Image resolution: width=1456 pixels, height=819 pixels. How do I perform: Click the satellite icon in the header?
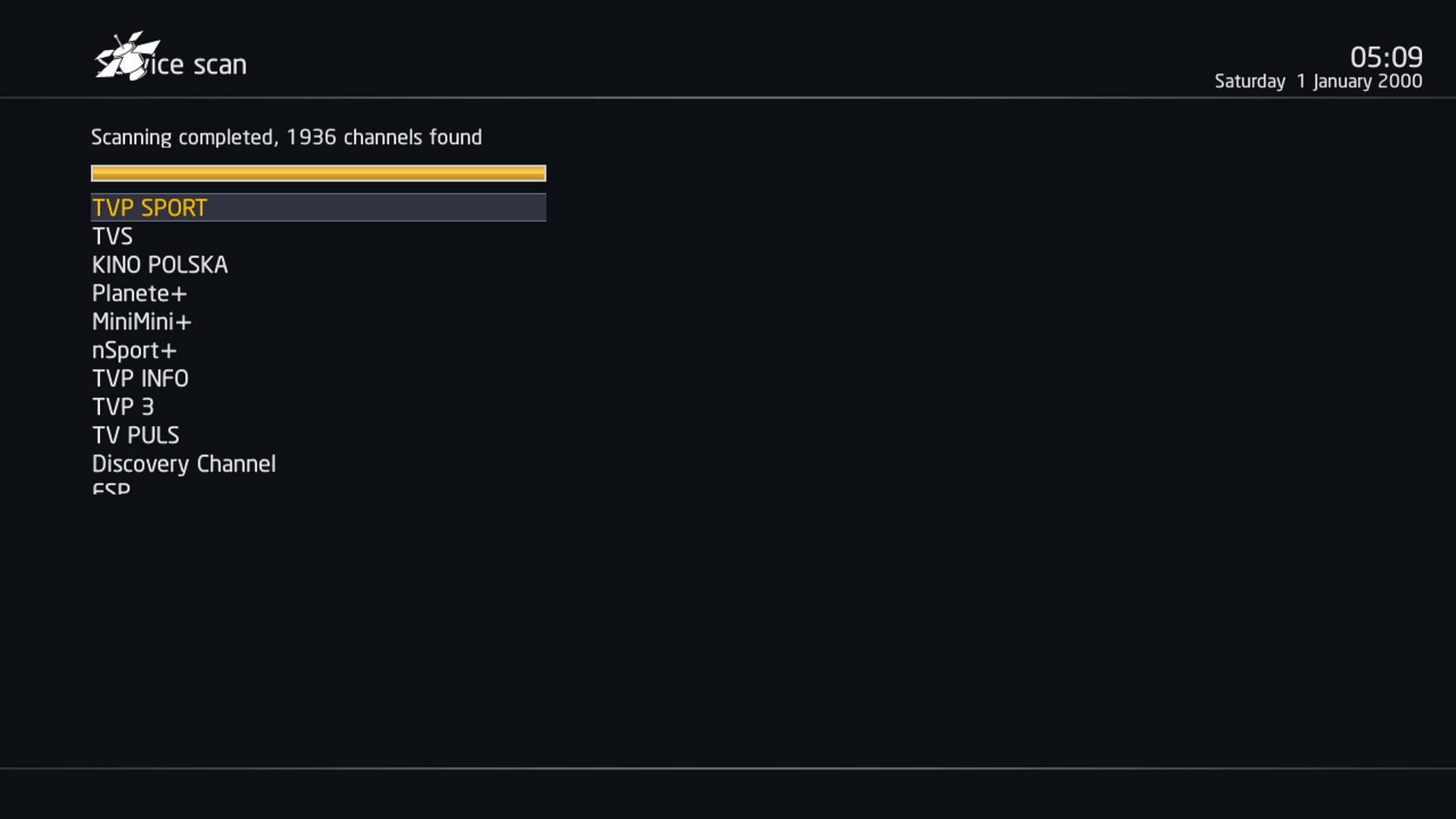click(127, 55)
